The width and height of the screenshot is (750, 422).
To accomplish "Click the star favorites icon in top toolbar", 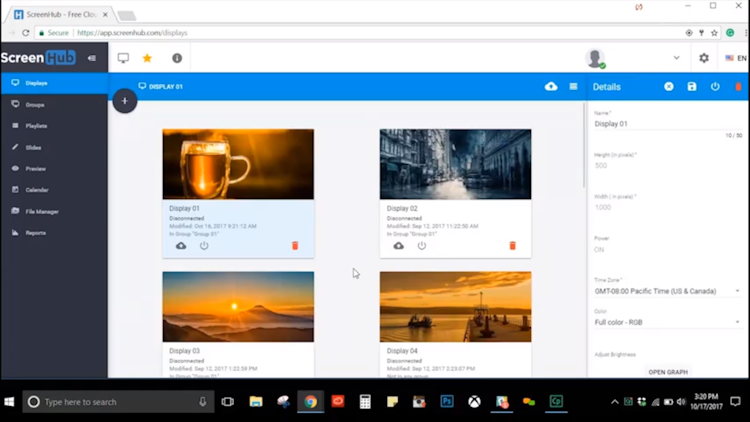I will pyautogui.click(x=147, y=58).
